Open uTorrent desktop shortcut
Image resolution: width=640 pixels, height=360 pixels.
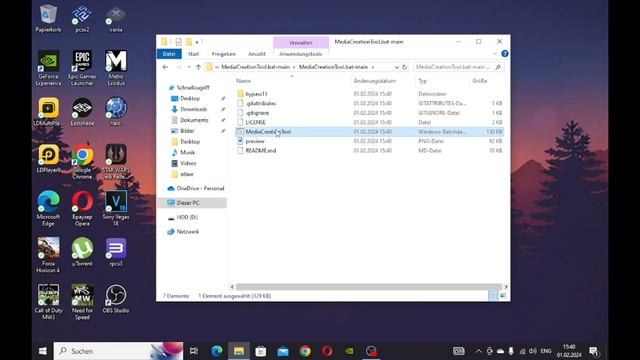click(x=82, y=252)
